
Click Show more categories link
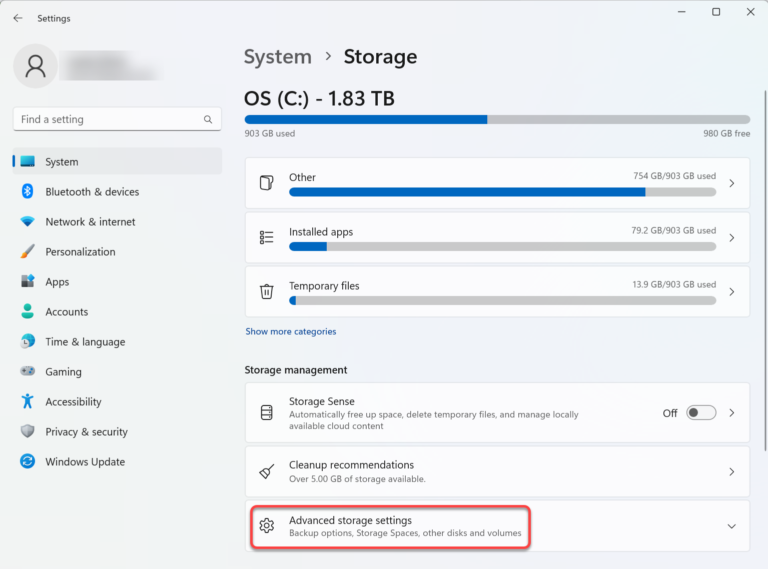tap(291, 332)
